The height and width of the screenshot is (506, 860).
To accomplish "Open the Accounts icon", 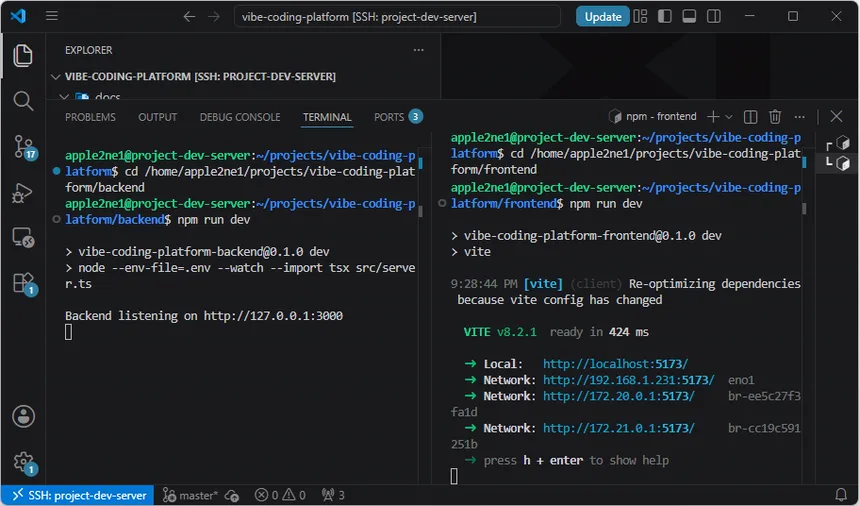I will coord(24,417).
